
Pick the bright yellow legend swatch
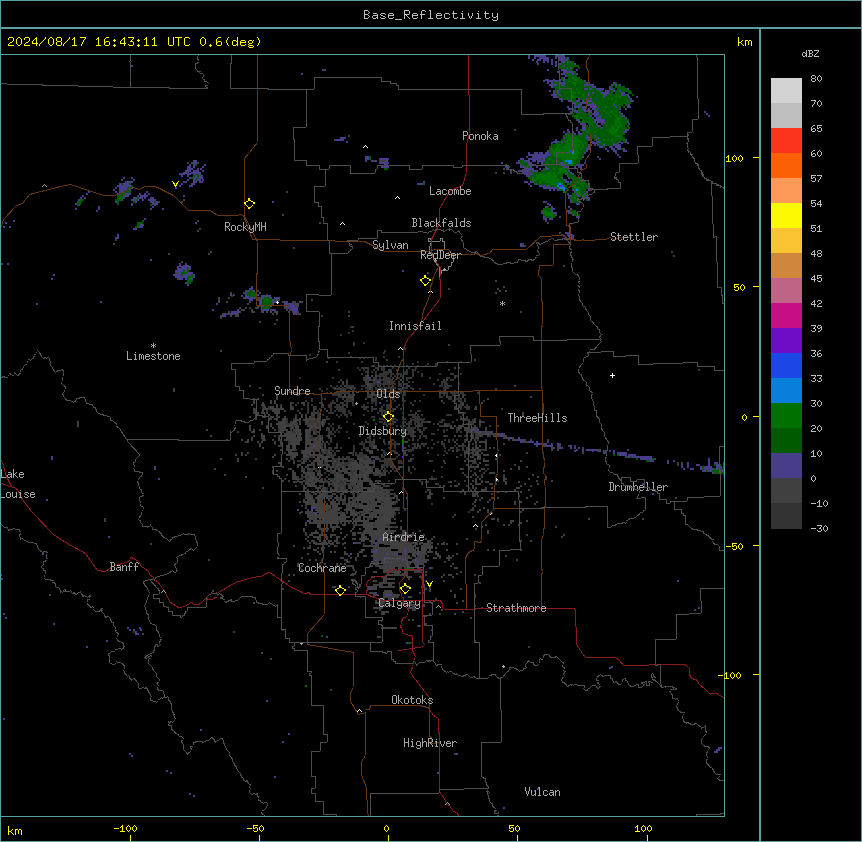[786, 215]
